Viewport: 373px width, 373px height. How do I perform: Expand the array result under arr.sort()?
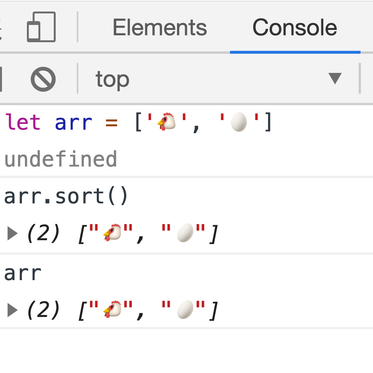12,233
